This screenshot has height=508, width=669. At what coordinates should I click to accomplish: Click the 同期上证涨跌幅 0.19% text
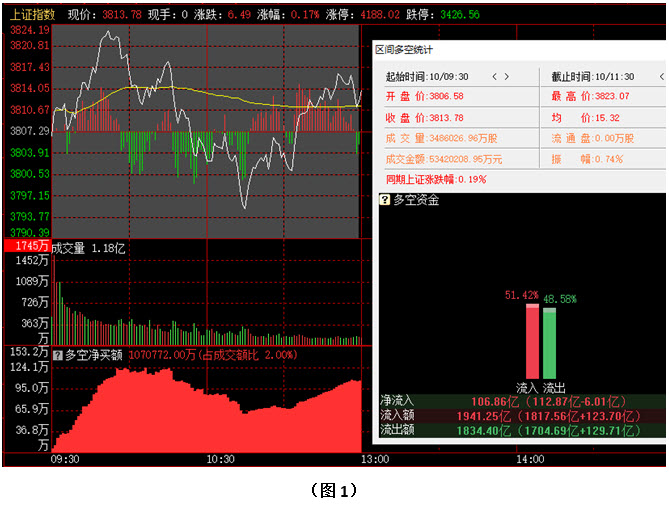tap(436, 179)
